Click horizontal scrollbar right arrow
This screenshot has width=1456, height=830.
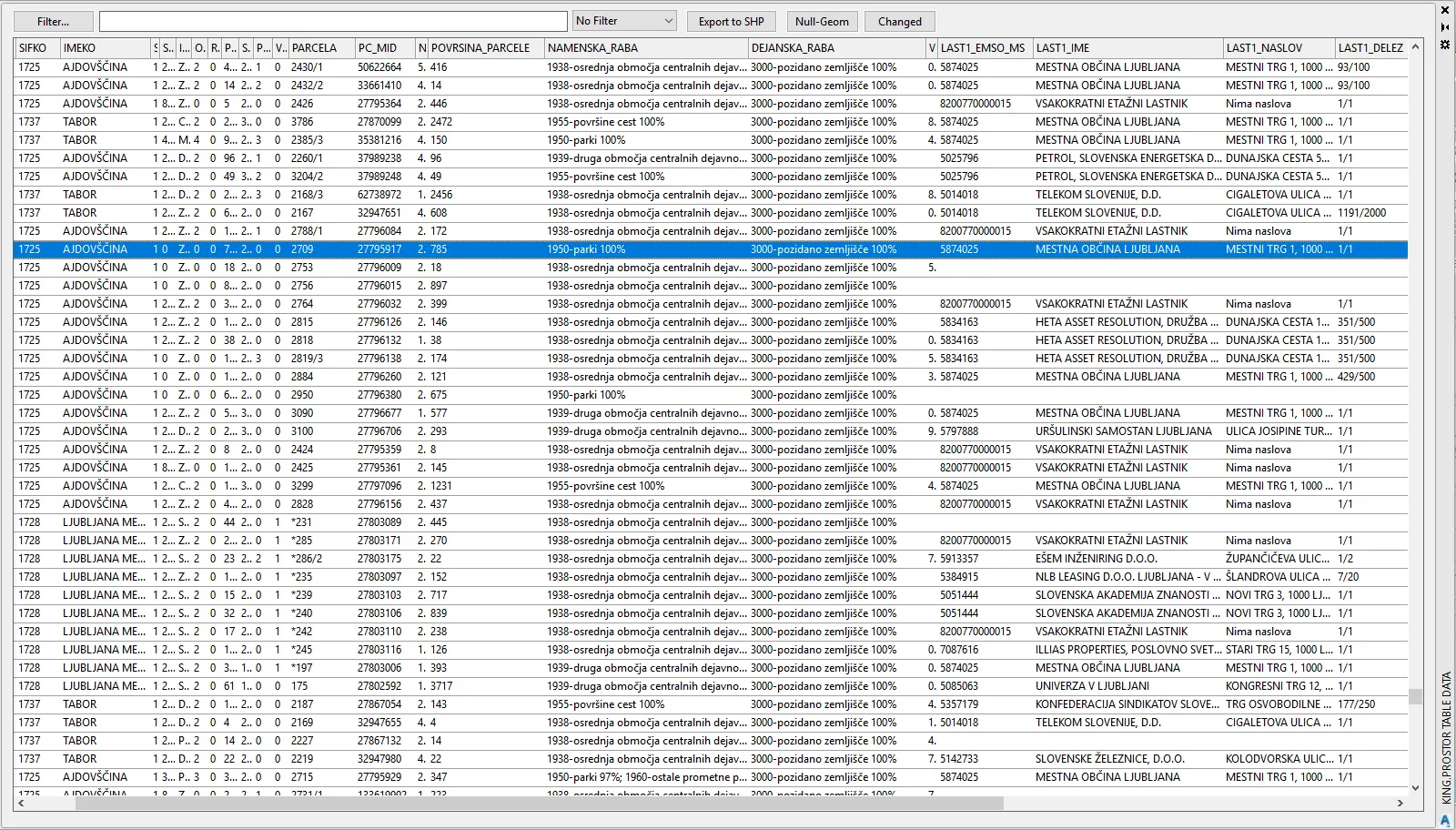point(1400,804)
